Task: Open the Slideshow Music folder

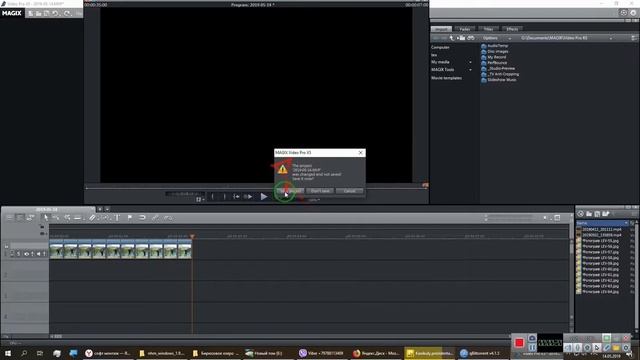Action: click(x=499, y=80)
